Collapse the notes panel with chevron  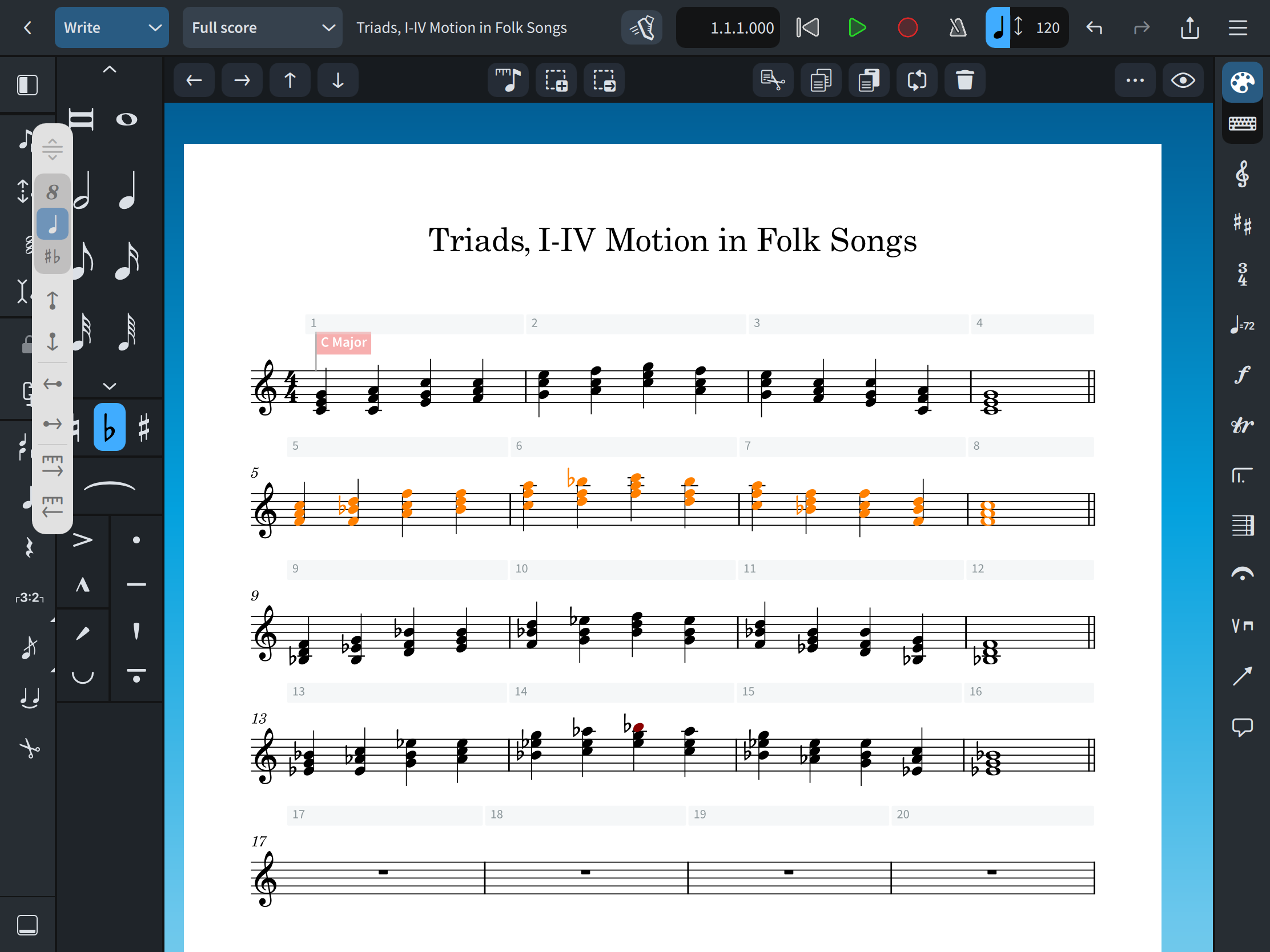click(x=109, y=385)
